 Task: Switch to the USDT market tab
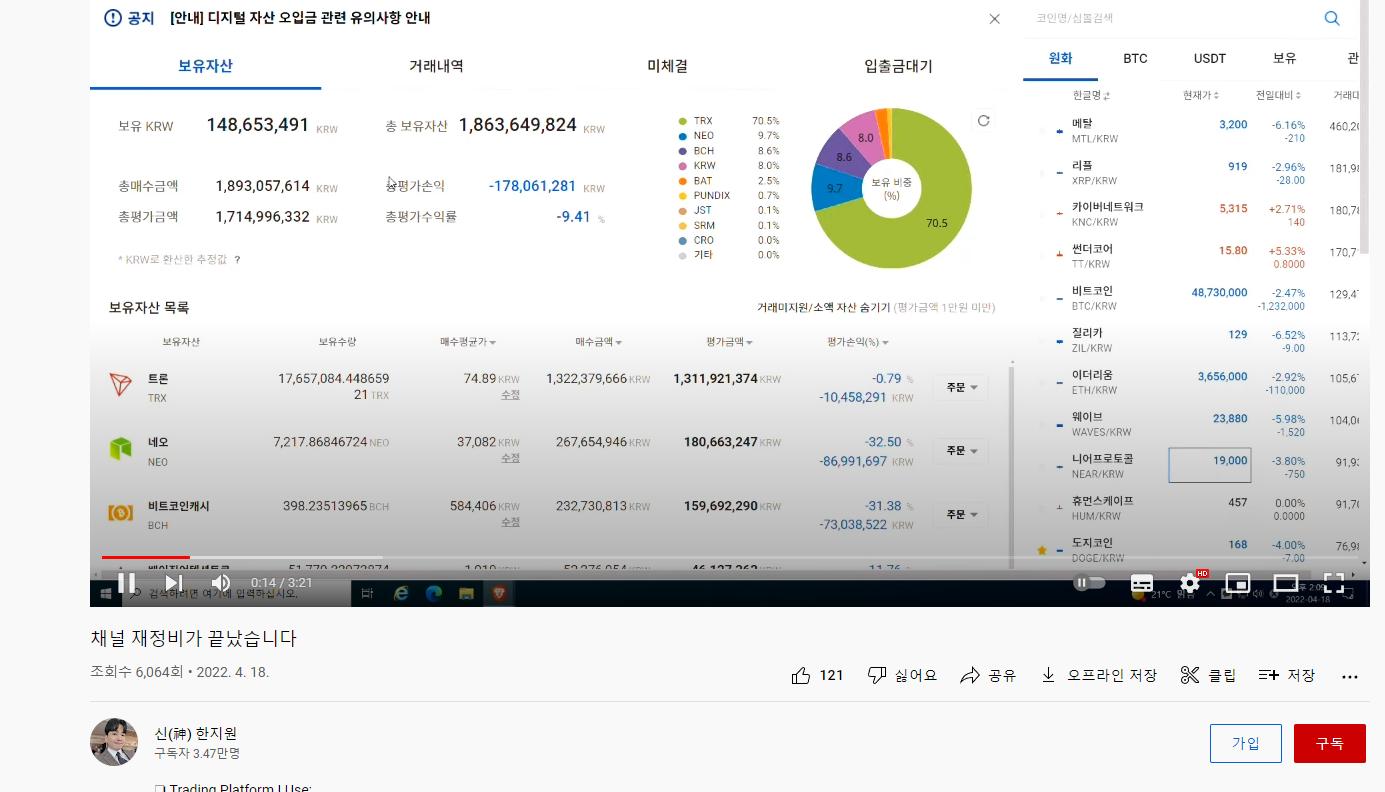(x=1210, y=58)
